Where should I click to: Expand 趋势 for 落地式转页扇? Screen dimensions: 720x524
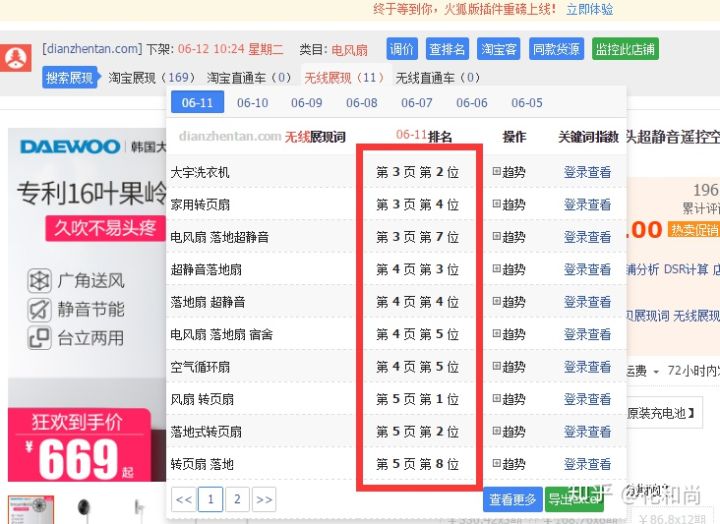tap(509, 431)
